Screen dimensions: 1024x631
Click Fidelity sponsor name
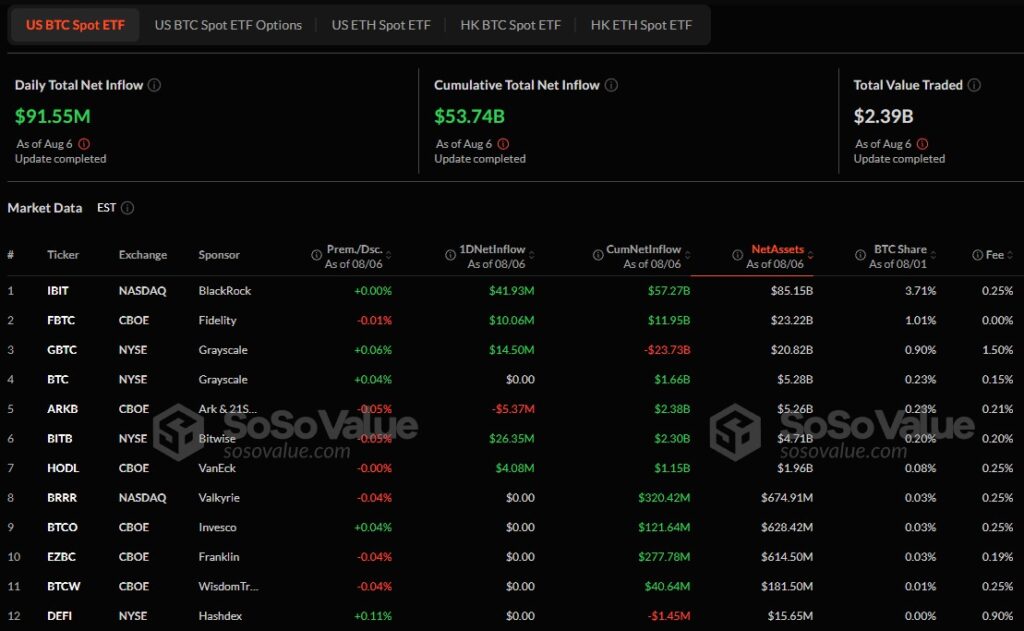(217, 320)
